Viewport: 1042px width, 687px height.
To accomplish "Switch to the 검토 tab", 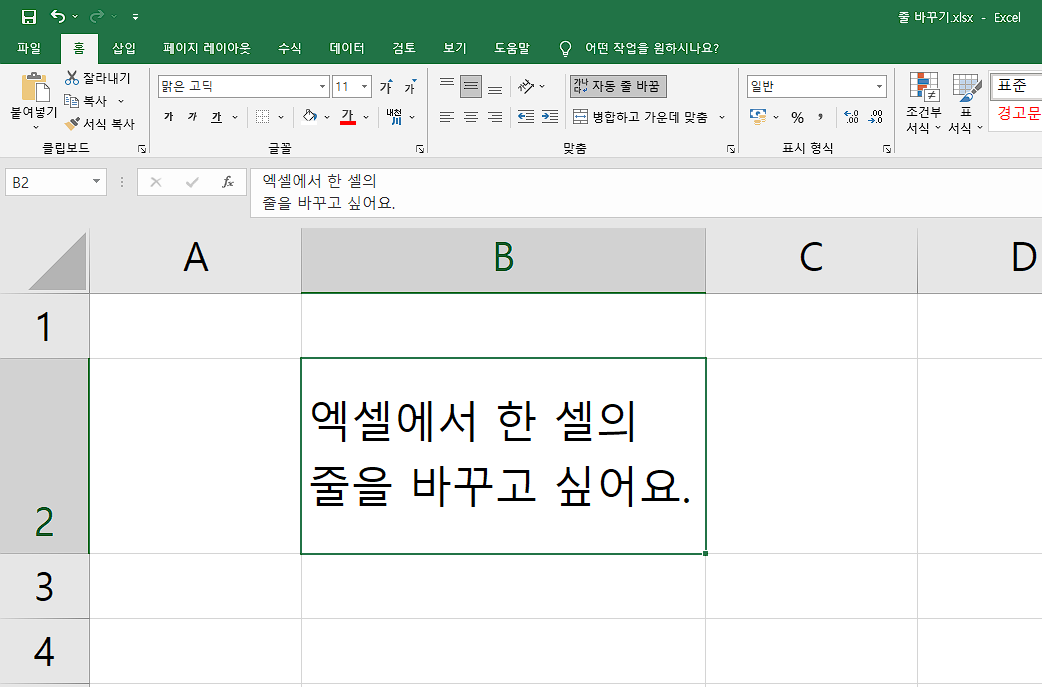I will click(x=403, y=48).
